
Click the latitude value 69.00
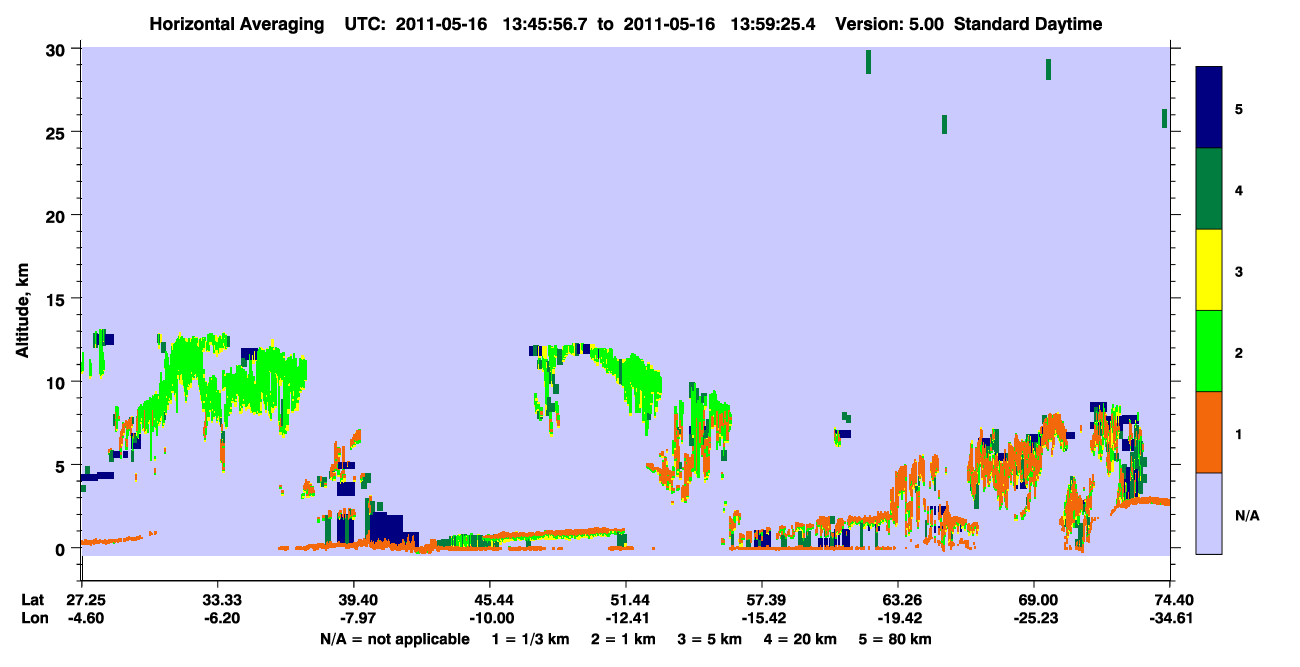1038,599
